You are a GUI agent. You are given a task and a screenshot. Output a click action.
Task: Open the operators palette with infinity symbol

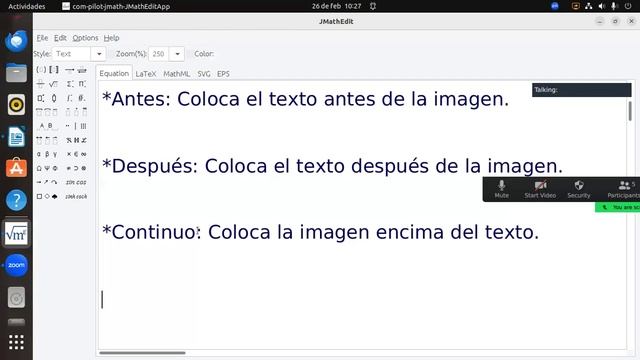[x=76, y=154]
